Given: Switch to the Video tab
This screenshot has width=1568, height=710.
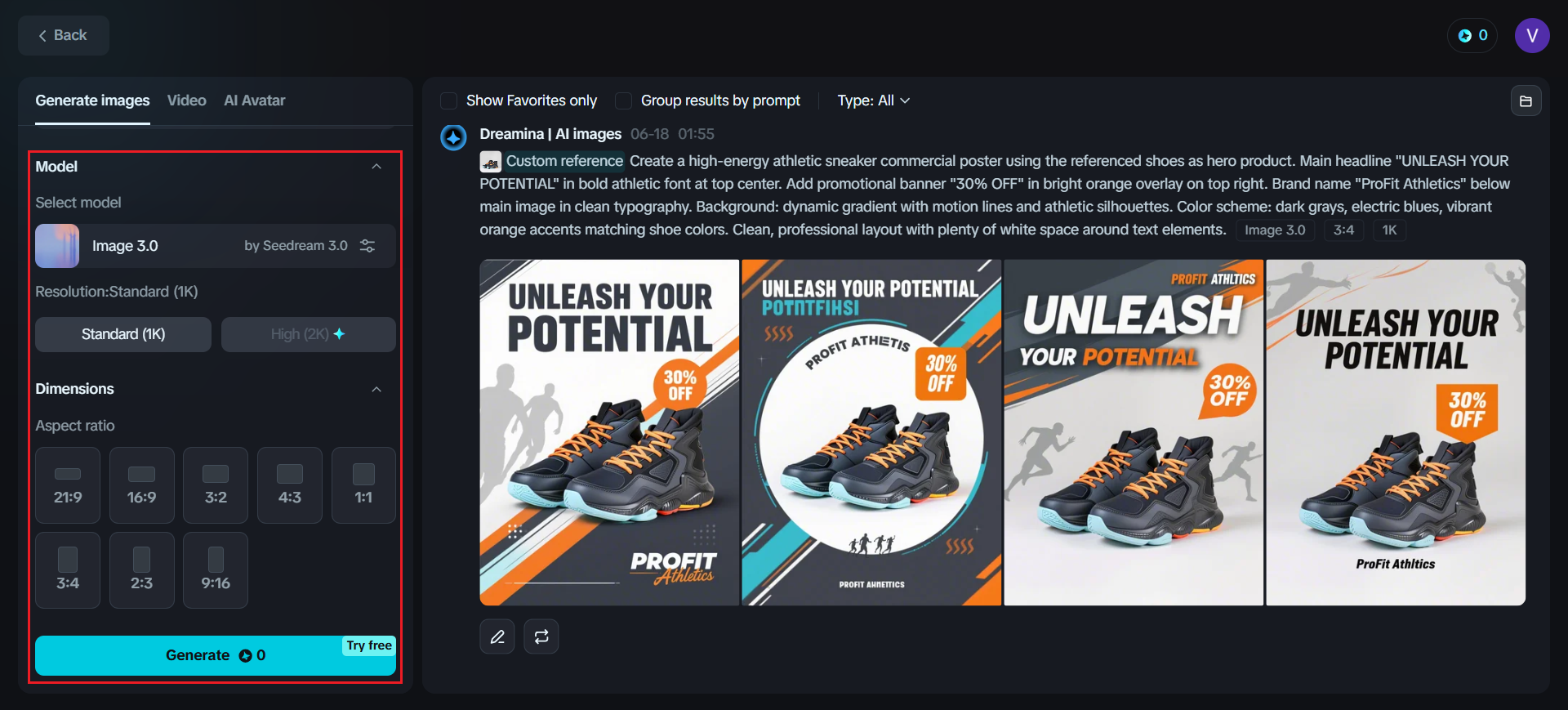Looking at the screenshot, I should [187, 100].
